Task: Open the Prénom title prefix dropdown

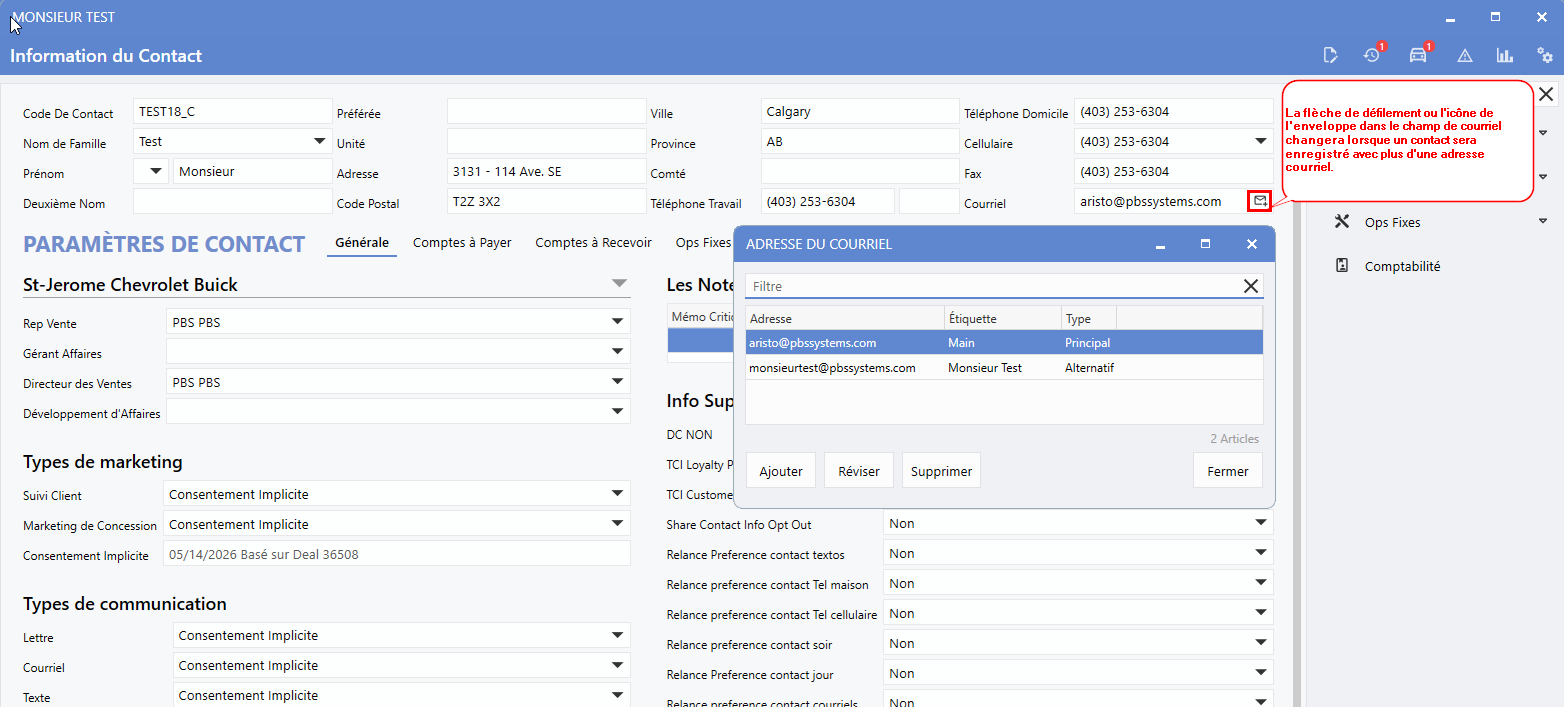Action: coord(156,171)
